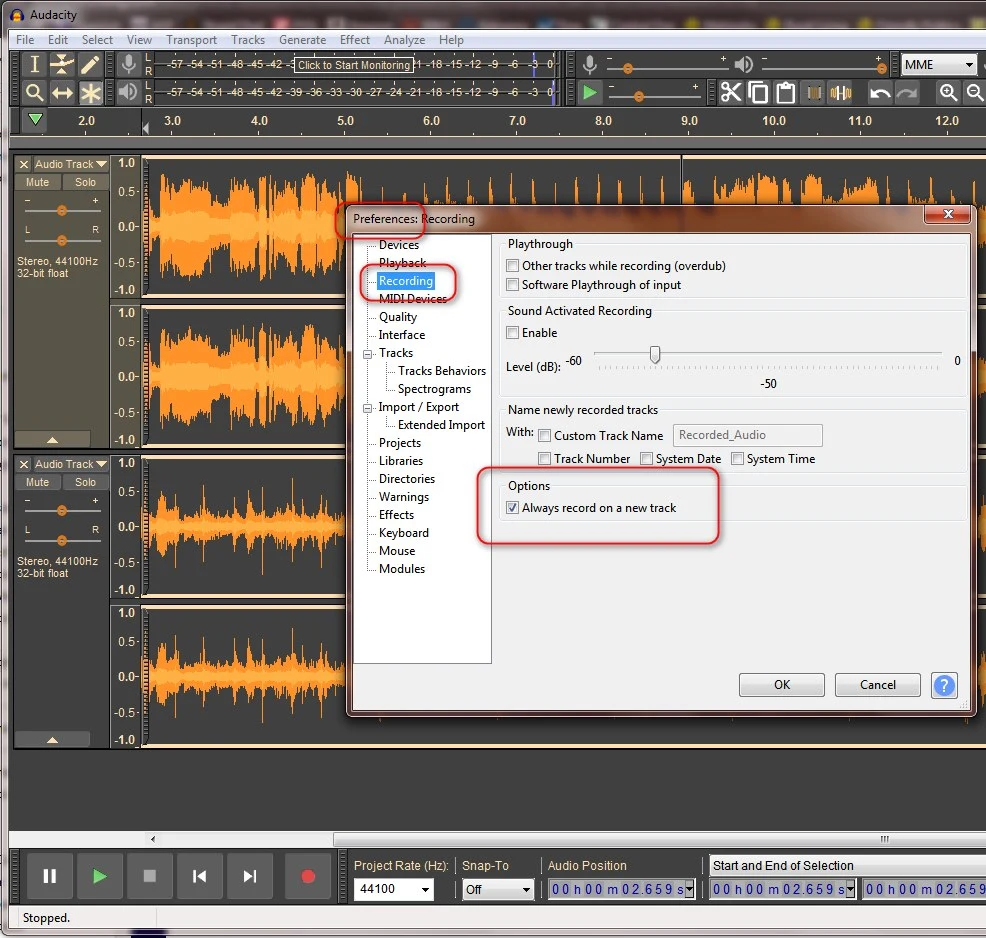Open the Effect menu
Screen dimensions: 986x938
[354, 40]
